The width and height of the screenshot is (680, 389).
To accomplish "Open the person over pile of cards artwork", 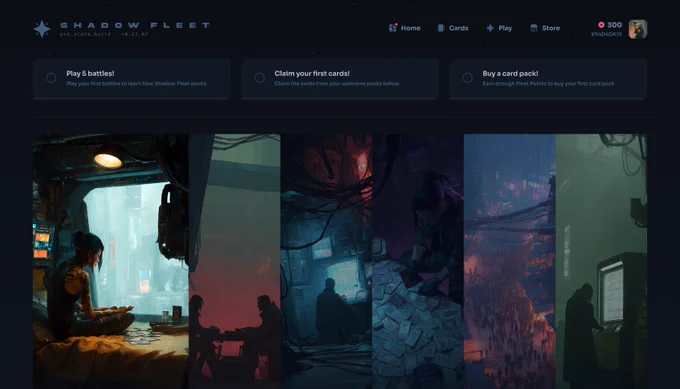I will click(x=418, y=262).
